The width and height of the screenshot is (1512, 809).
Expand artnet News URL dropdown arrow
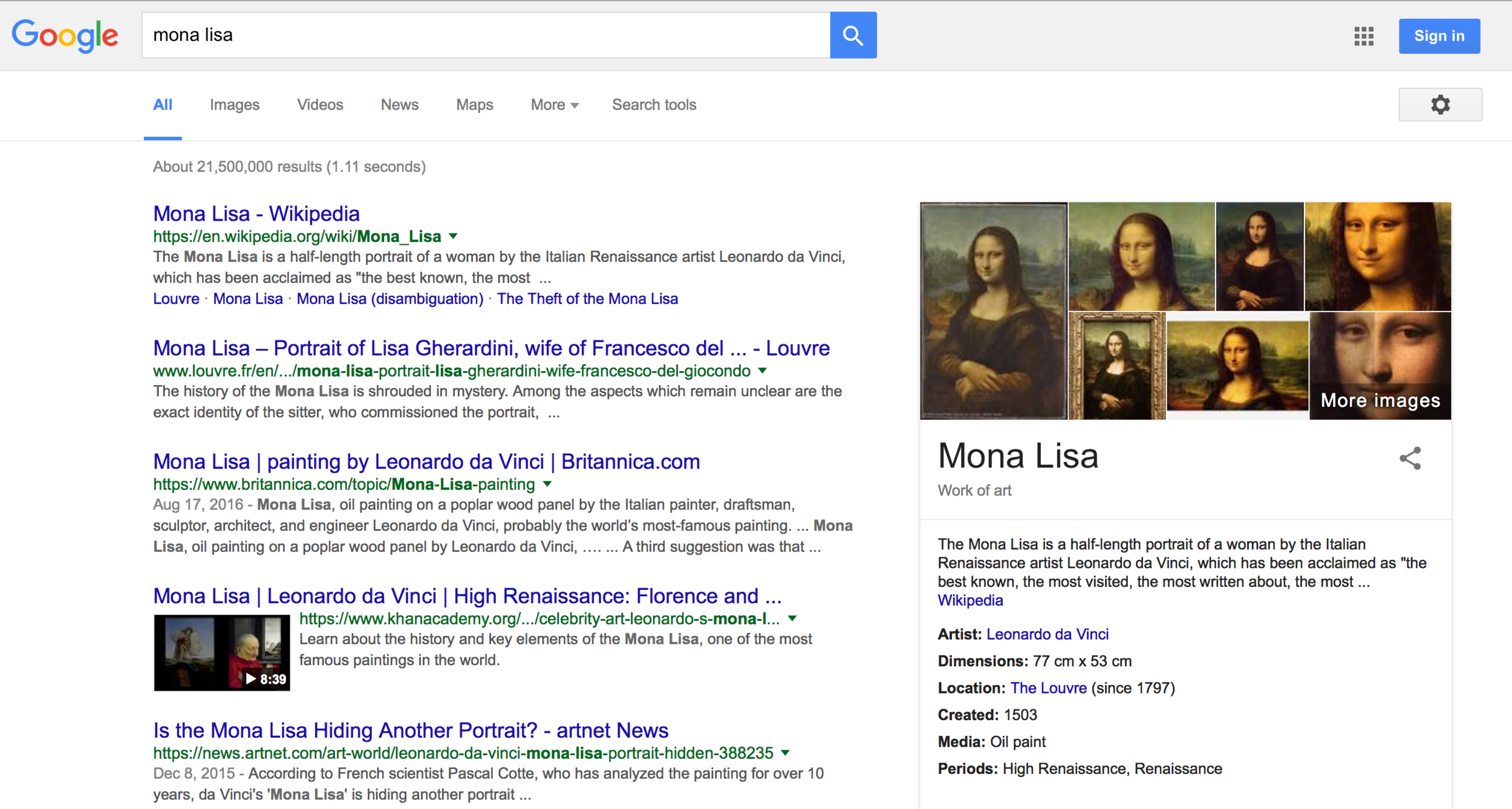click(x=785, y=753)
